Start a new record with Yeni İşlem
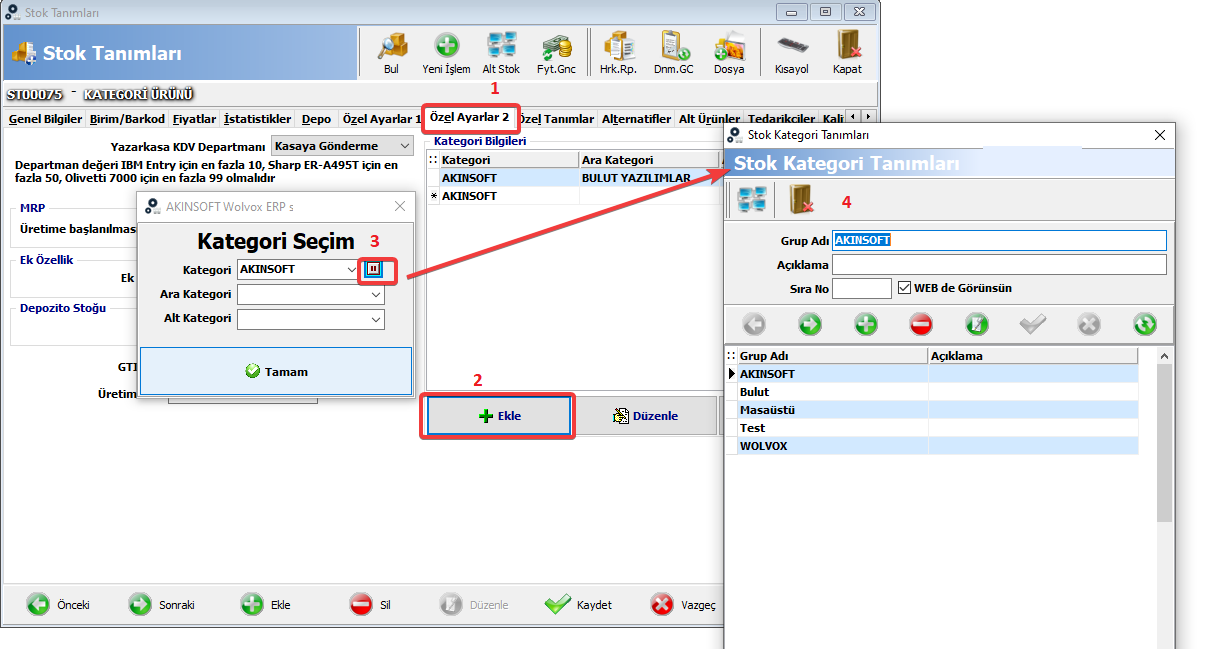The image size is (1207, 649). pos(446,52)
